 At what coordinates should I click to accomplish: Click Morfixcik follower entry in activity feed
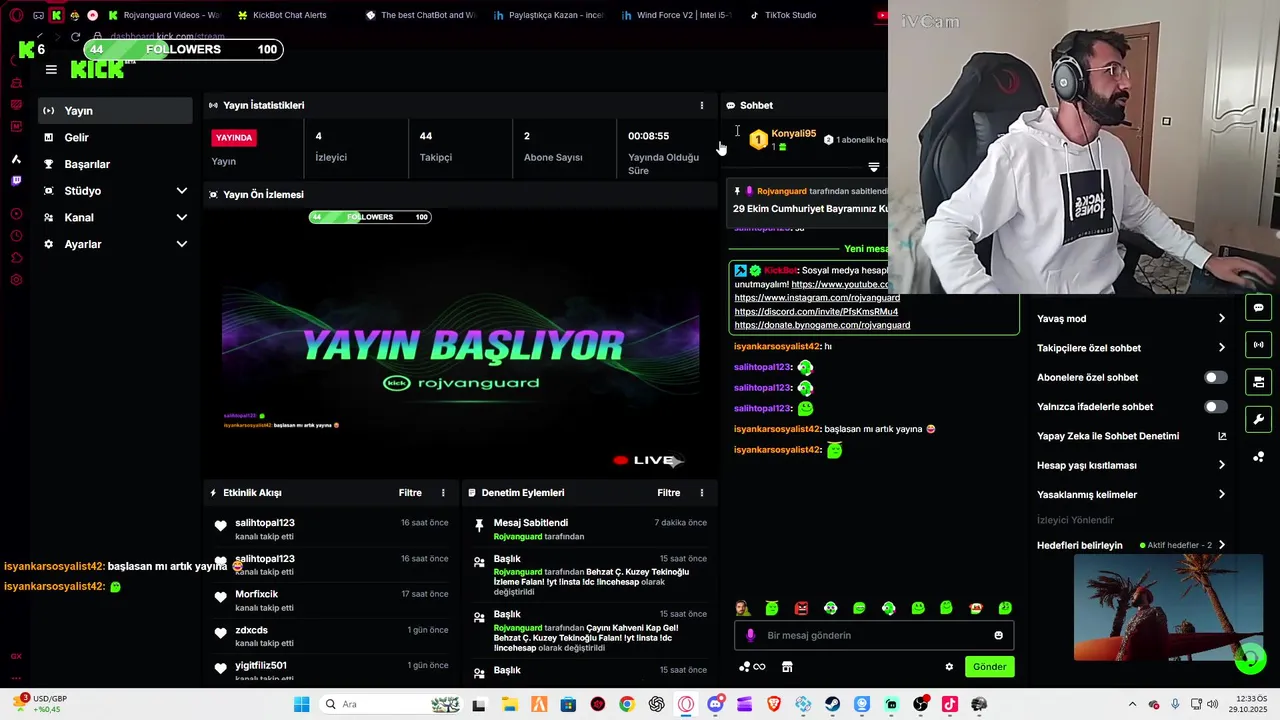coord(331,601)
